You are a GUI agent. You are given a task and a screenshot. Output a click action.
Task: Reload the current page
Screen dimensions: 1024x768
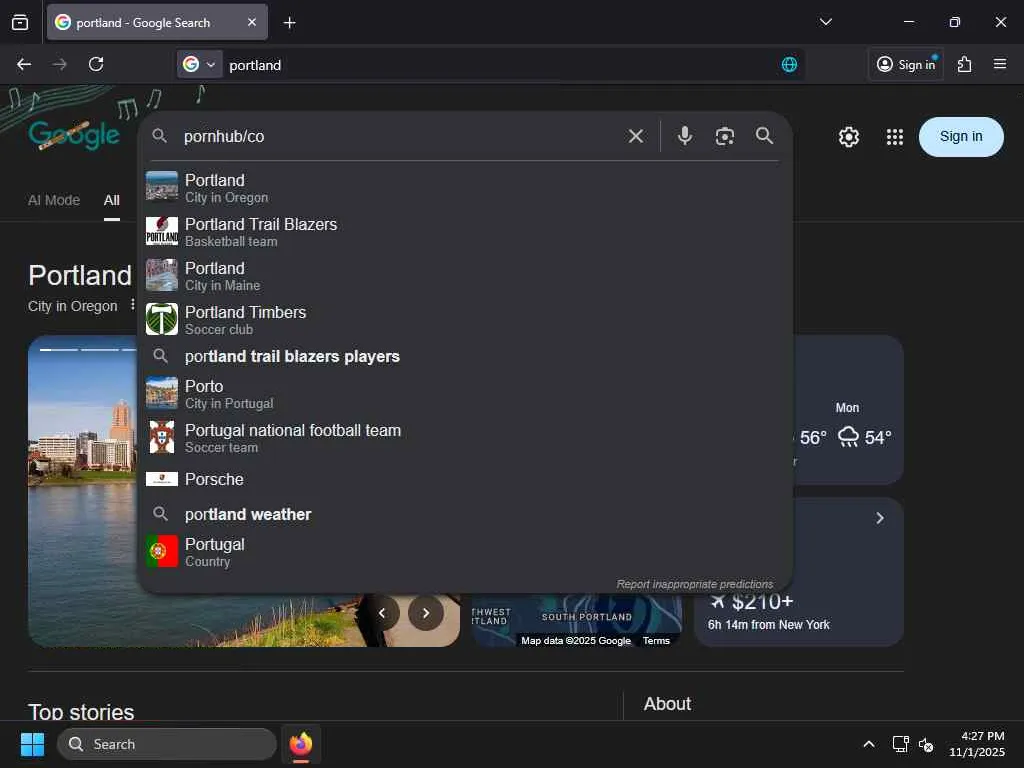96,64
